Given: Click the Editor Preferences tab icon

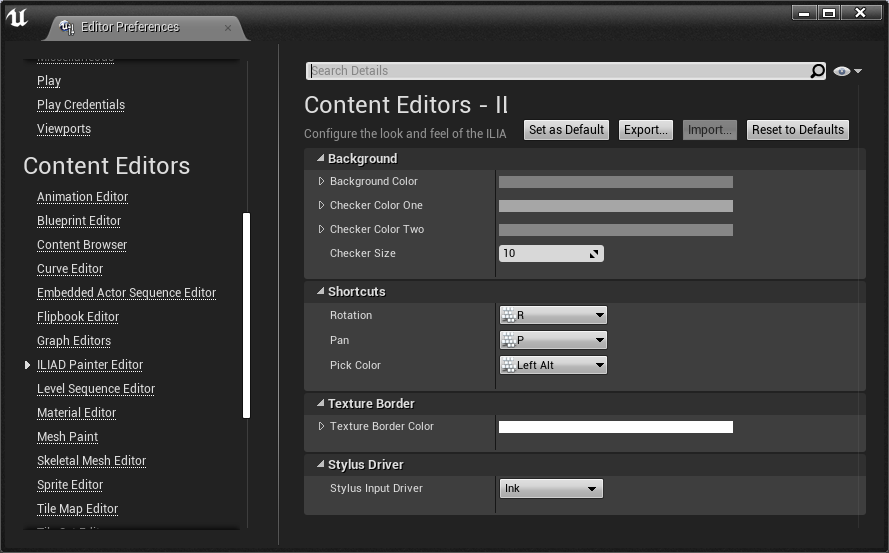Looking at the screenshot, I should click(67, 27).
